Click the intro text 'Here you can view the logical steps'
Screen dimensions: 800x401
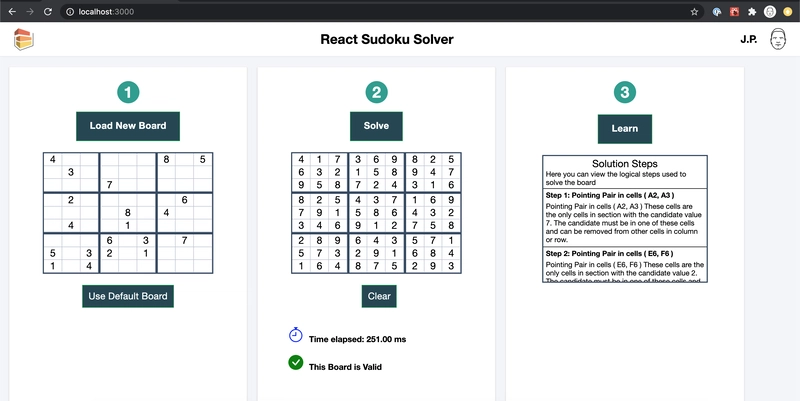[616, 178]
